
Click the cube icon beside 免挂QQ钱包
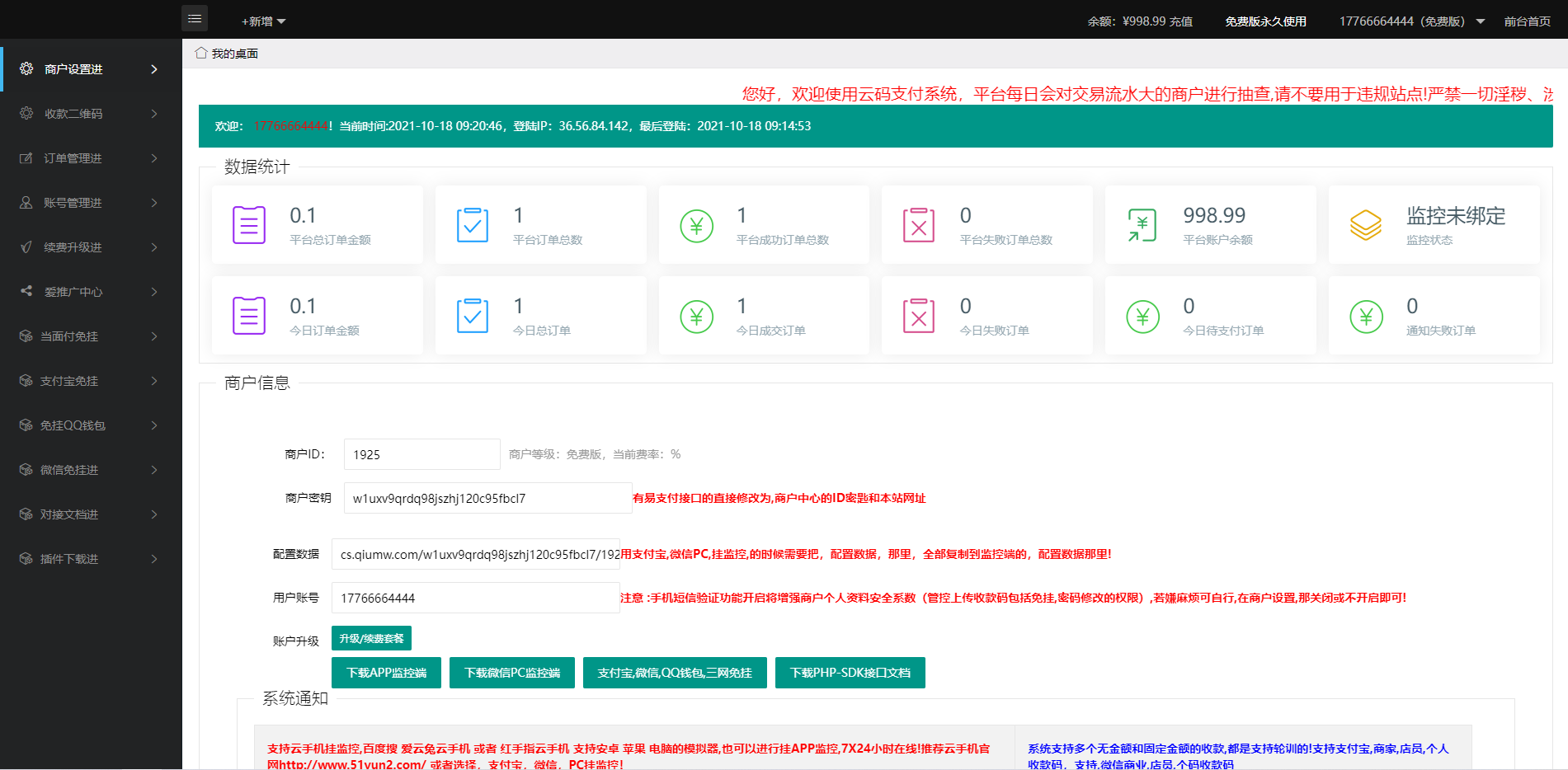(26, 425)
